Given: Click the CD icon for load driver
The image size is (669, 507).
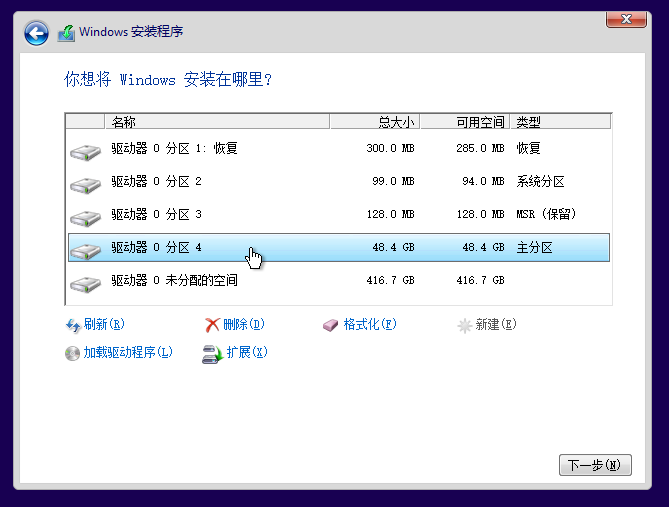Looking at the screenshot, I should coord(72,353).
